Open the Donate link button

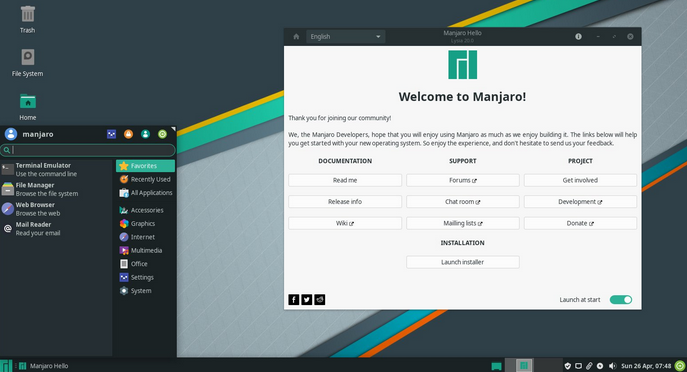click(x=580, y=223)
